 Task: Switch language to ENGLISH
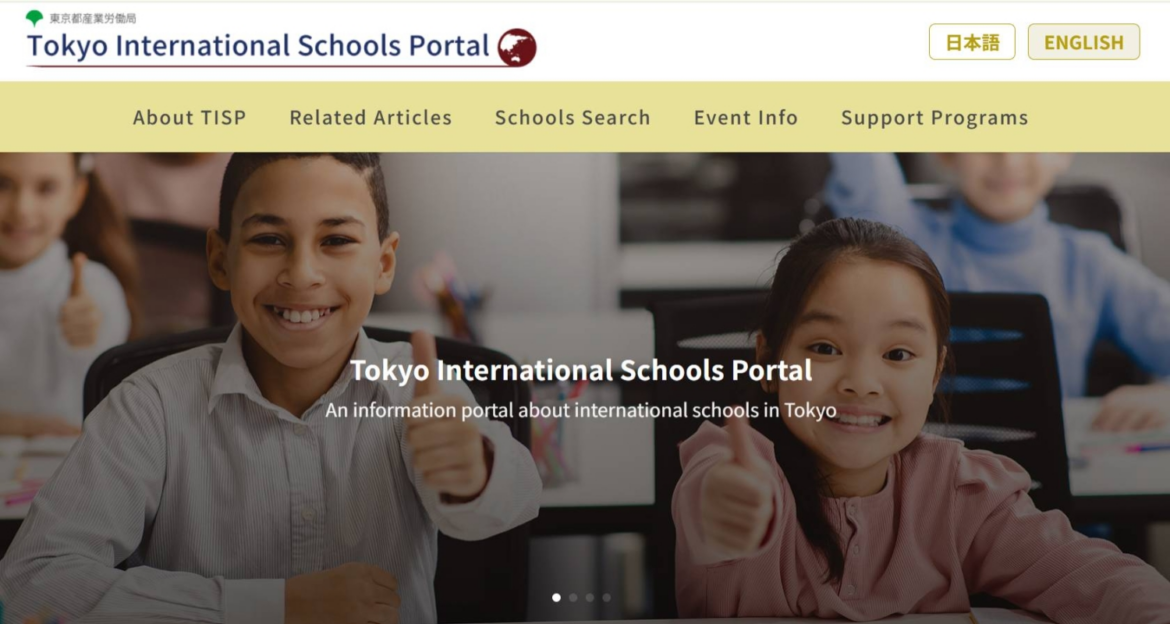[x=1083, y=42]
